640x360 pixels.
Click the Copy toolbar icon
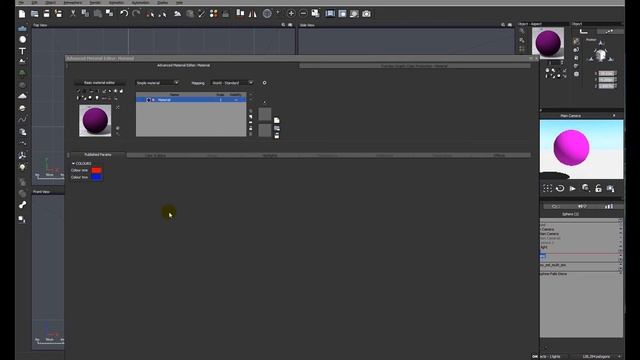click(x=85, y=13)
